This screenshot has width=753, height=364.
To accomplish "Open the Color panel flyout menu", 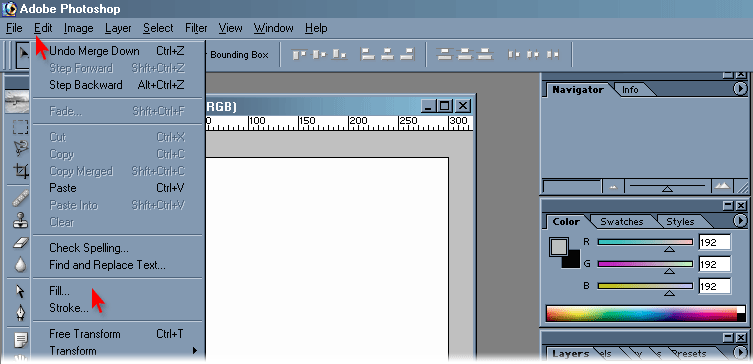I will click(740, 220).
